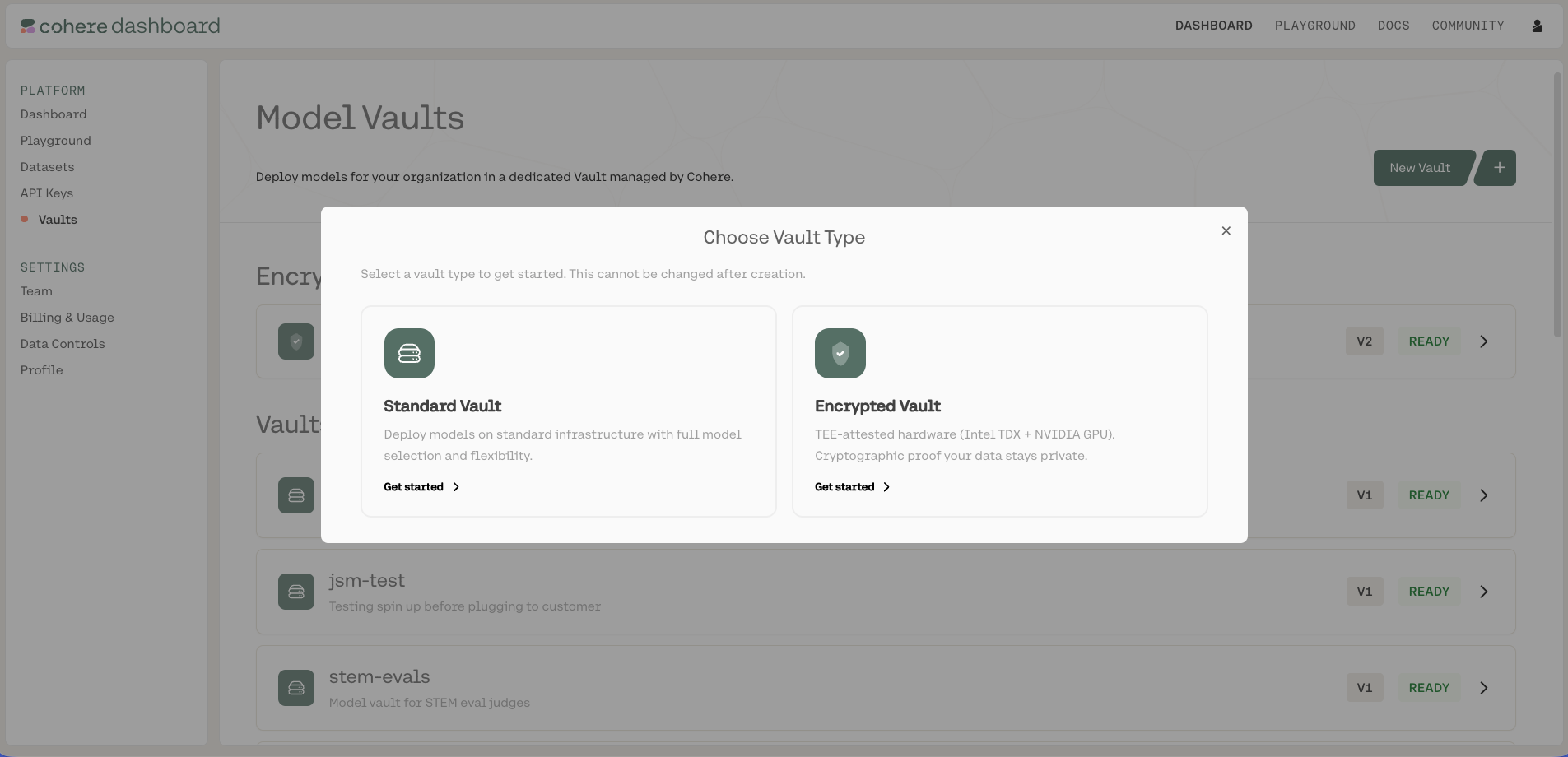Click the 'Model Vaults' page heading
This screenshot has width=1568, height=757.
coord(361,118)
